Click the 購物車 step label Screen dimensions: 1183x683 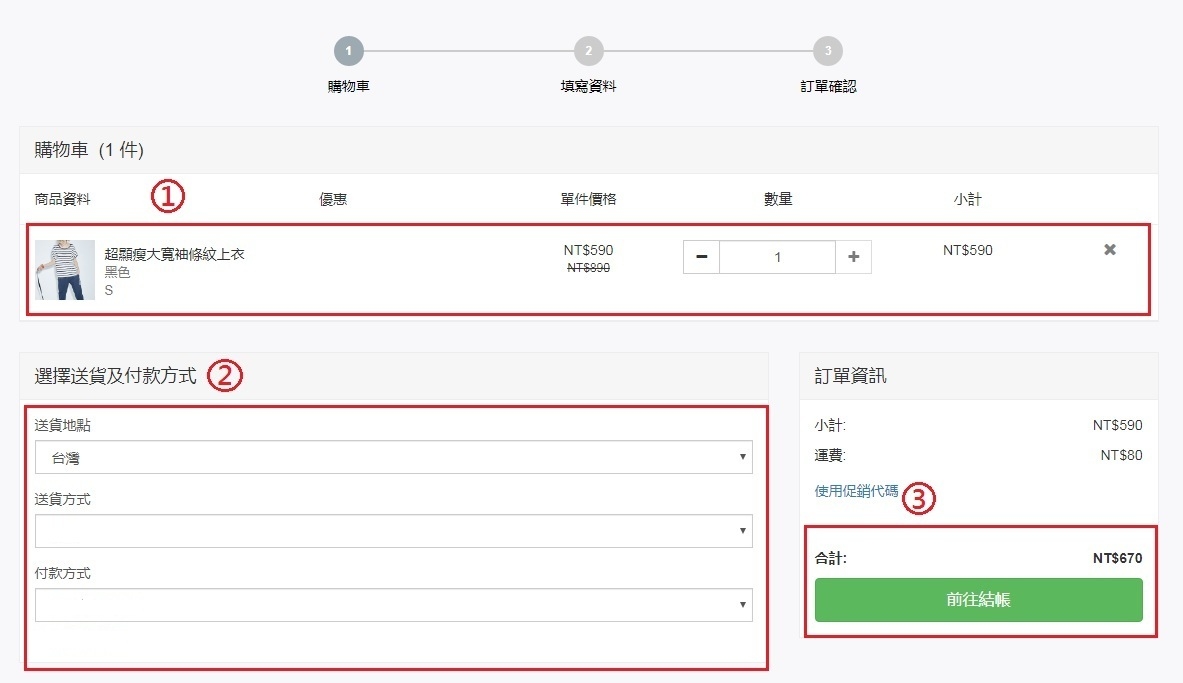(348, 86)
